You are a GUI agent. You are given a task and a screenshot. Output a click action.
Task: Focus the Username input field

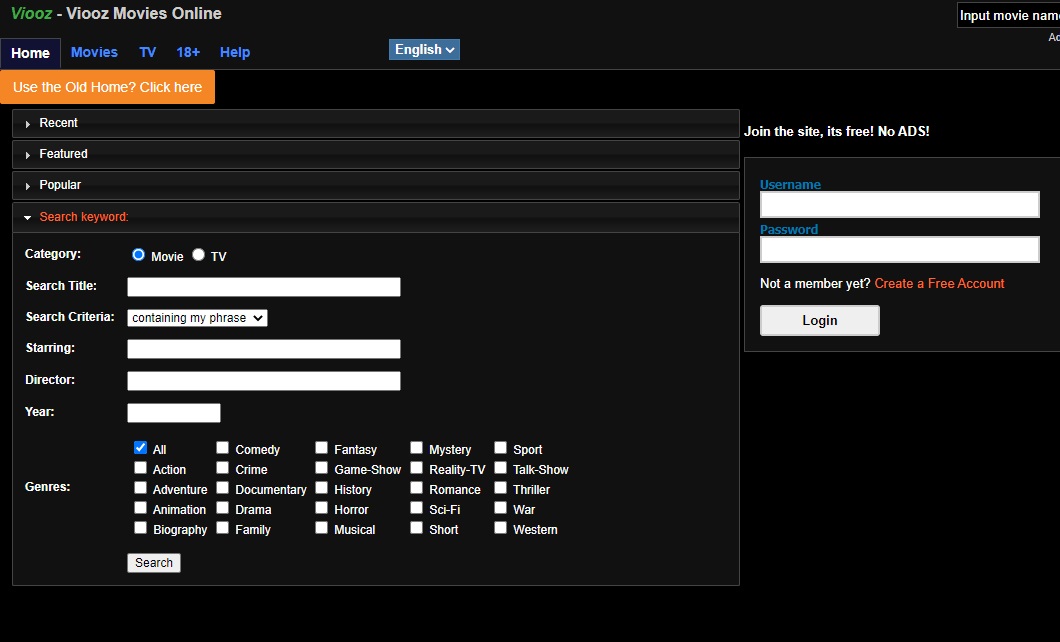pos(900,205)
